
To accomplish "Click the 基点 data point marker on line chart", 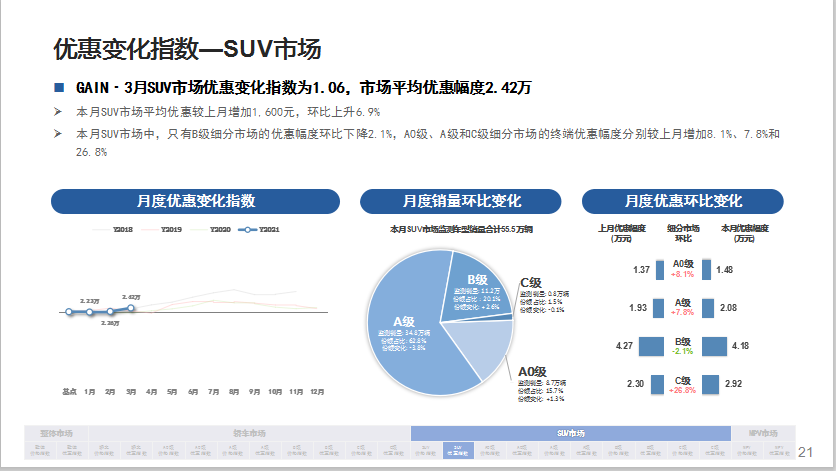I will pyautogui.click(x=69, y=312).
